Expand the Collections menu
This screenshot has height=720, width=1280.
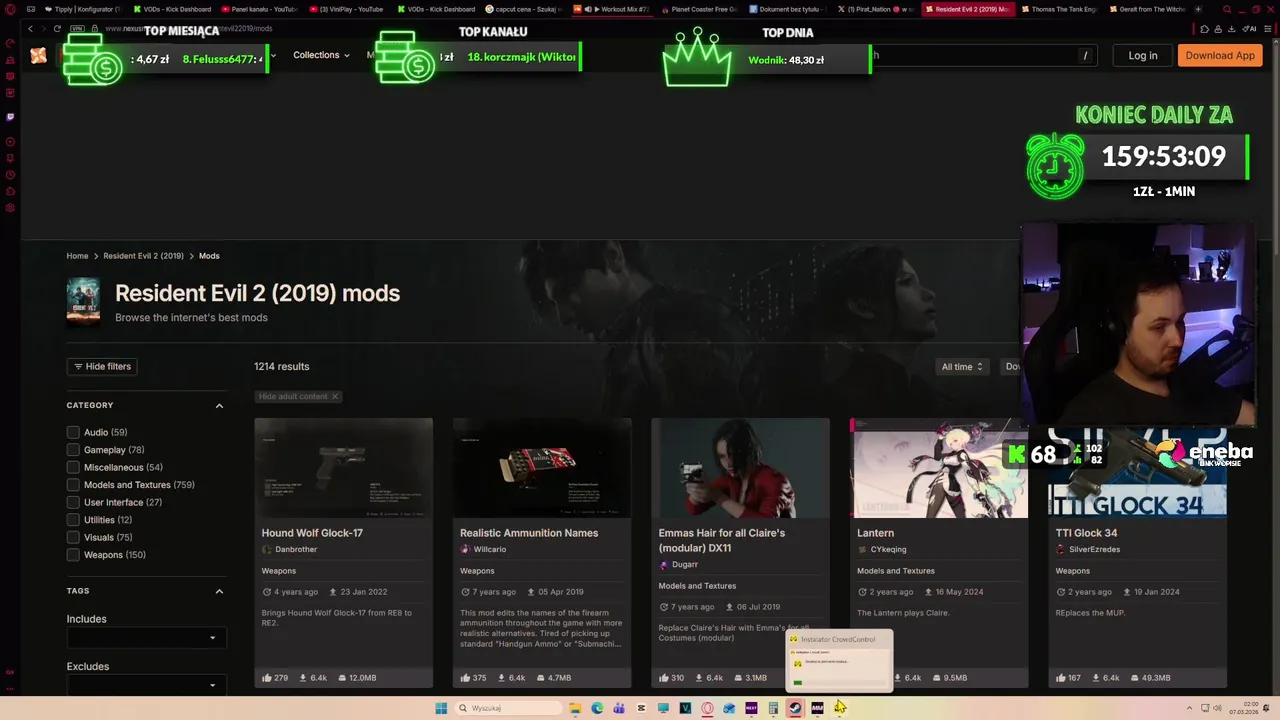[321, 55]
